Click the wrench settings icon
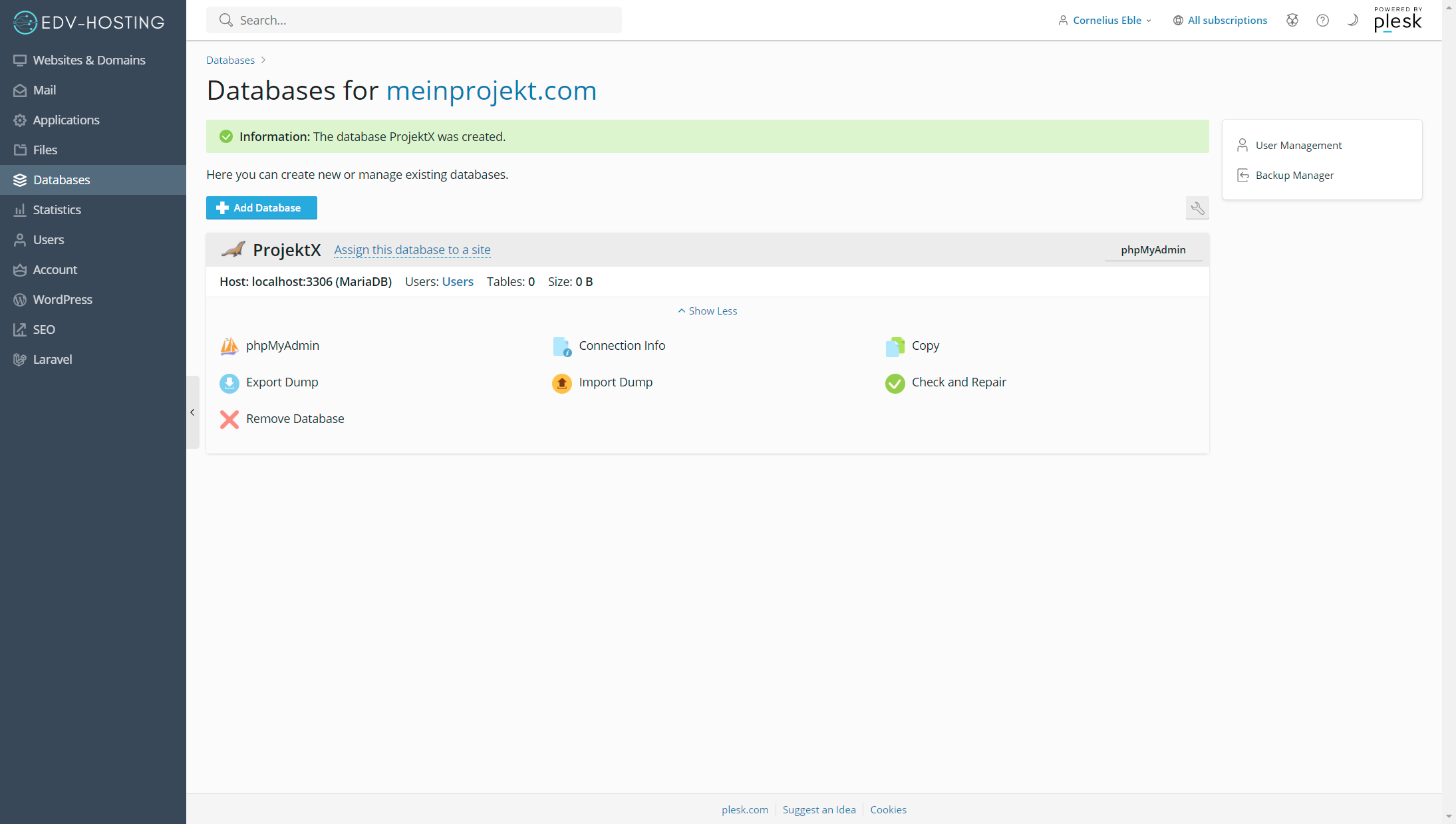This screenshot has height=824, width=1456. click(1197, 208)
